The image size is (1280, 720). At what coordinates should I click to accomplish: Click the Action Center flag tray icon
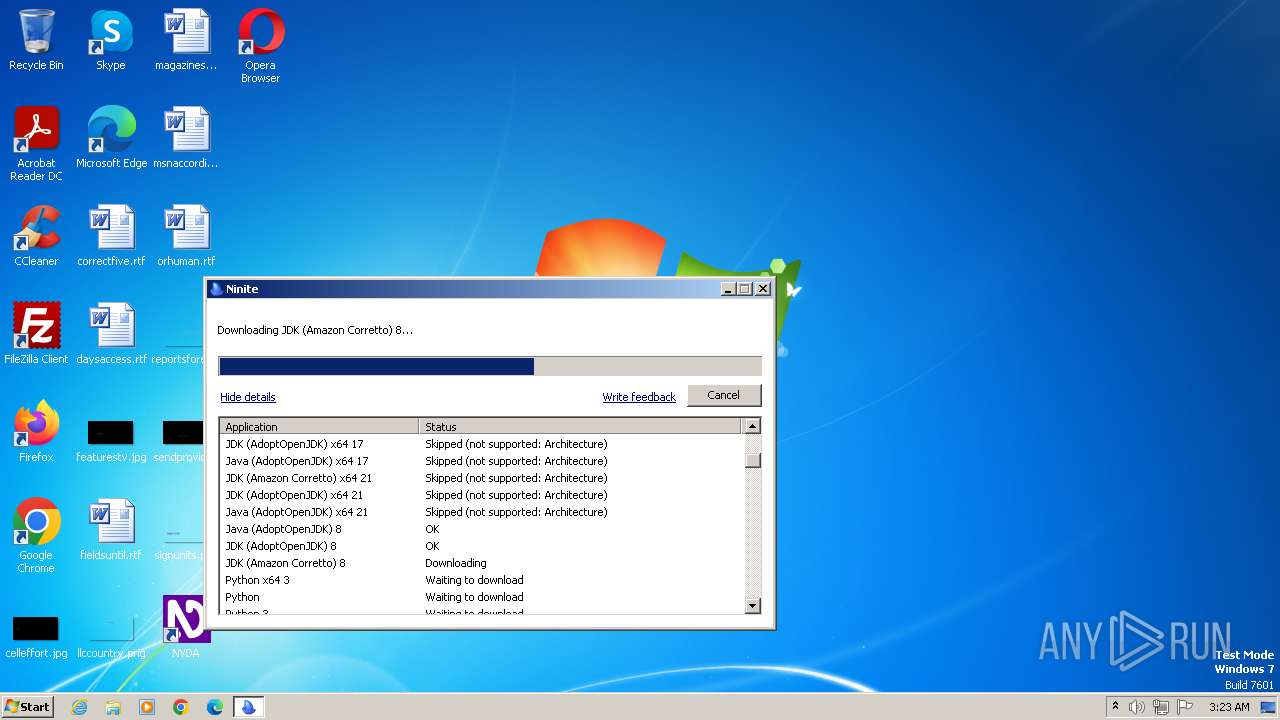tap(1185, 707)
